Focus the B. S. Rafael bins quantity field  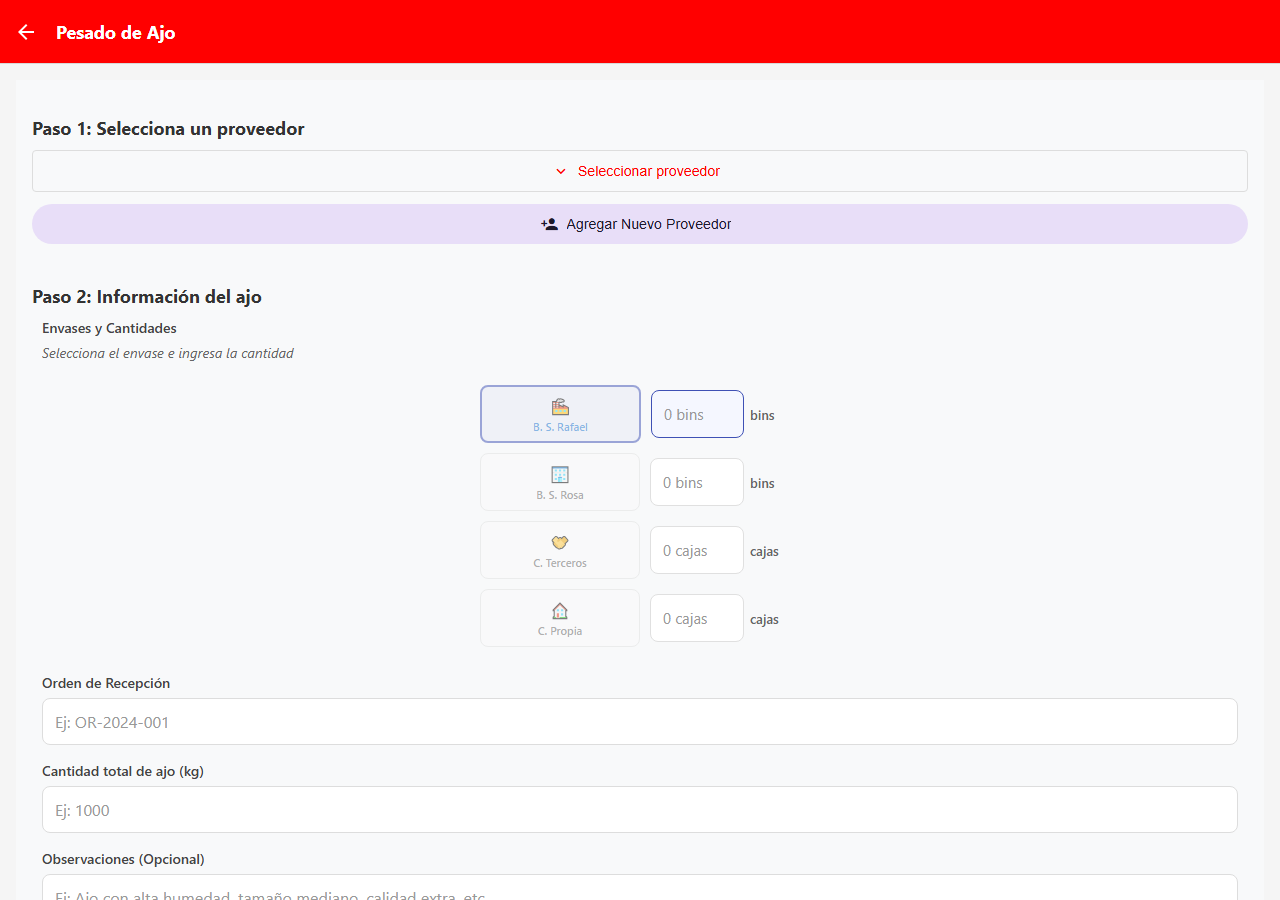click(x=697, y=414)
